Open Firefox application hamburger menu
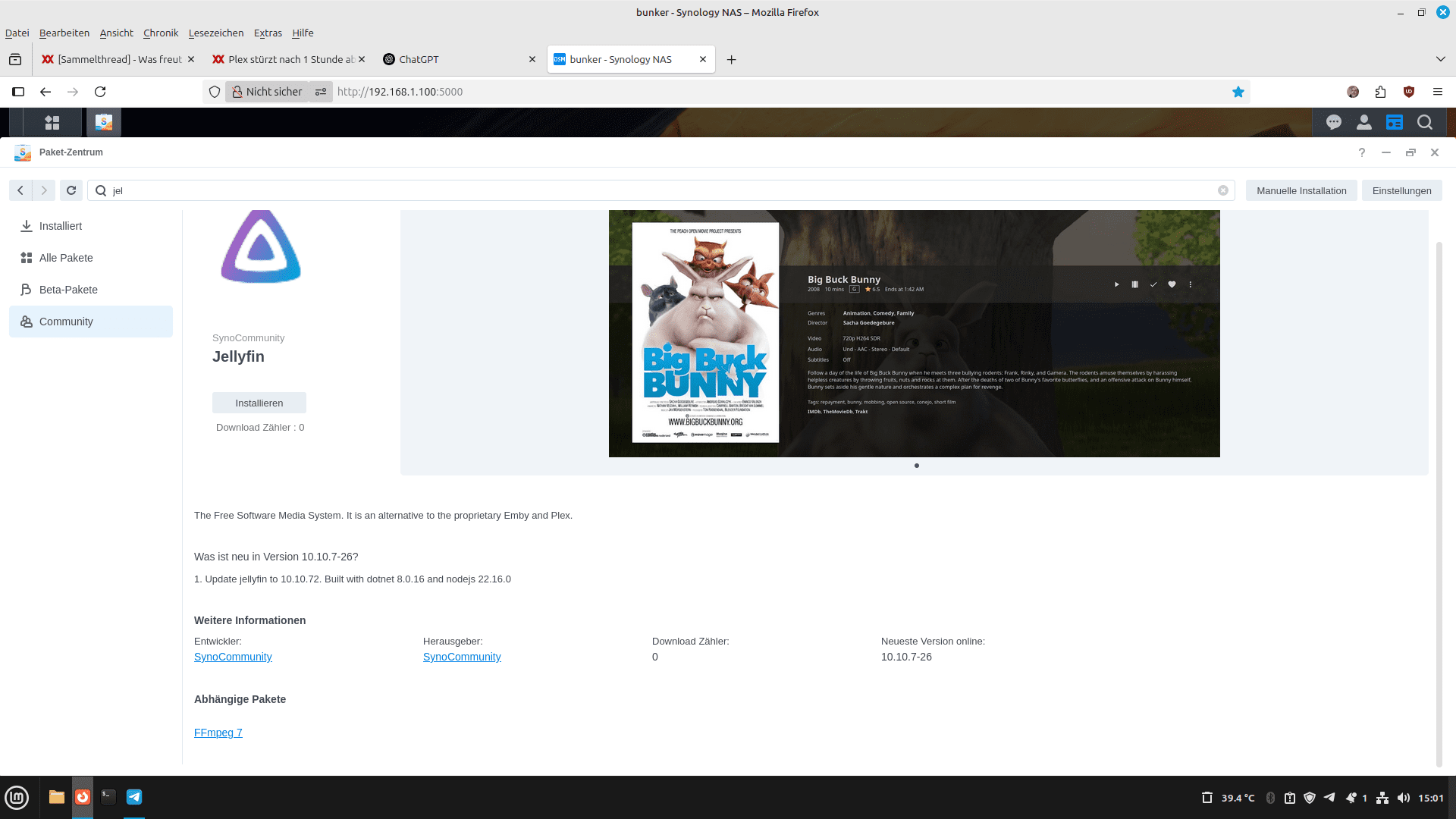The image size is (1456, 819). pyautogui.click(x=1437, y=92)
